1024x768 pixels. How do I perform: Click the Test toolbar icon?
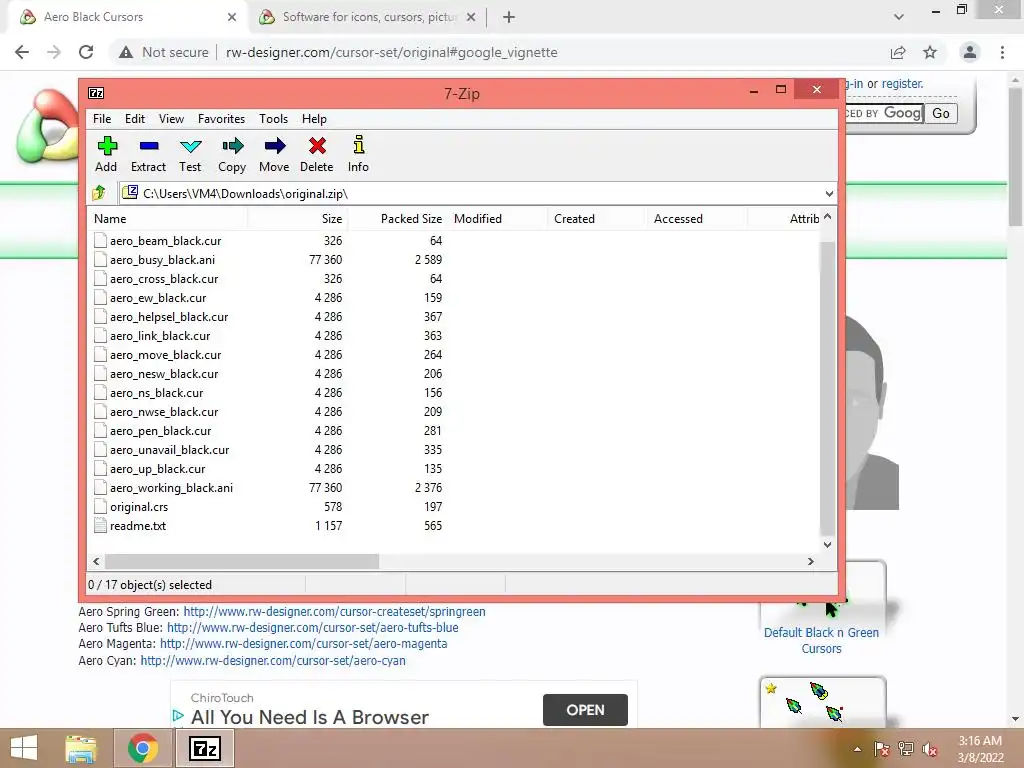pos(191,146)
